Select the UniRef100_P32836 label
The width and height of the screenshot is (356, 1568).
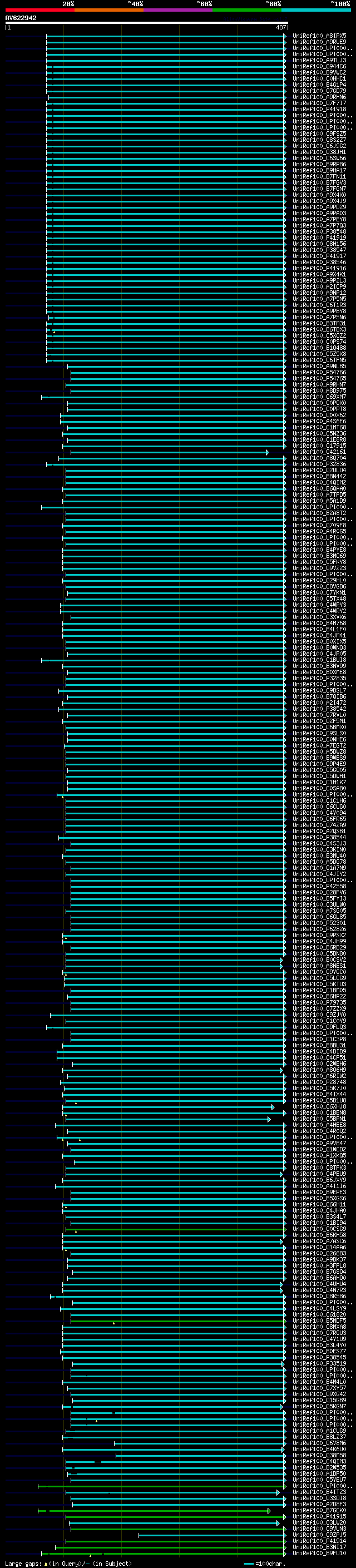pyautogui.click(x=319, y=464)
